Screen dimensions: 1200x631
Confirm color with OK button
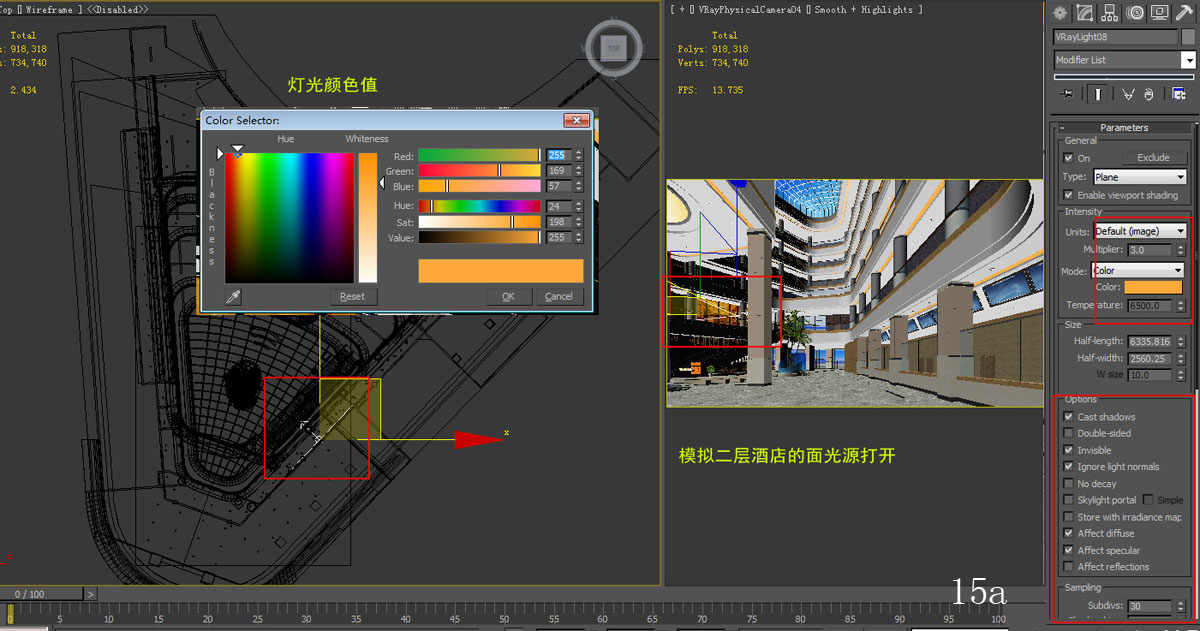(509, 296)
